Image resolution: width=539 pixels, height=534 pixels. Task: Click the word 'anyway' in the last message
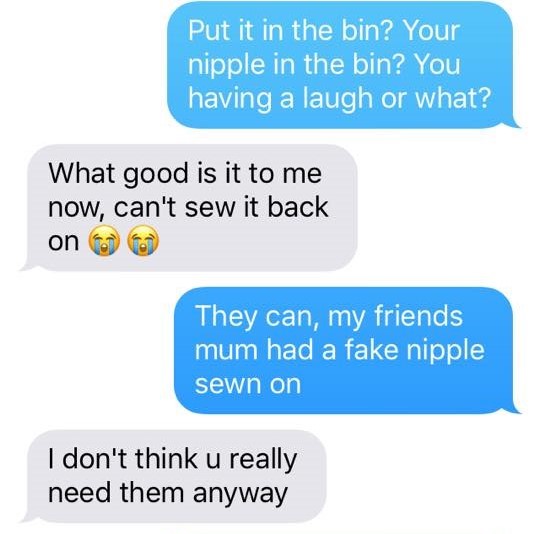point(240,494)
